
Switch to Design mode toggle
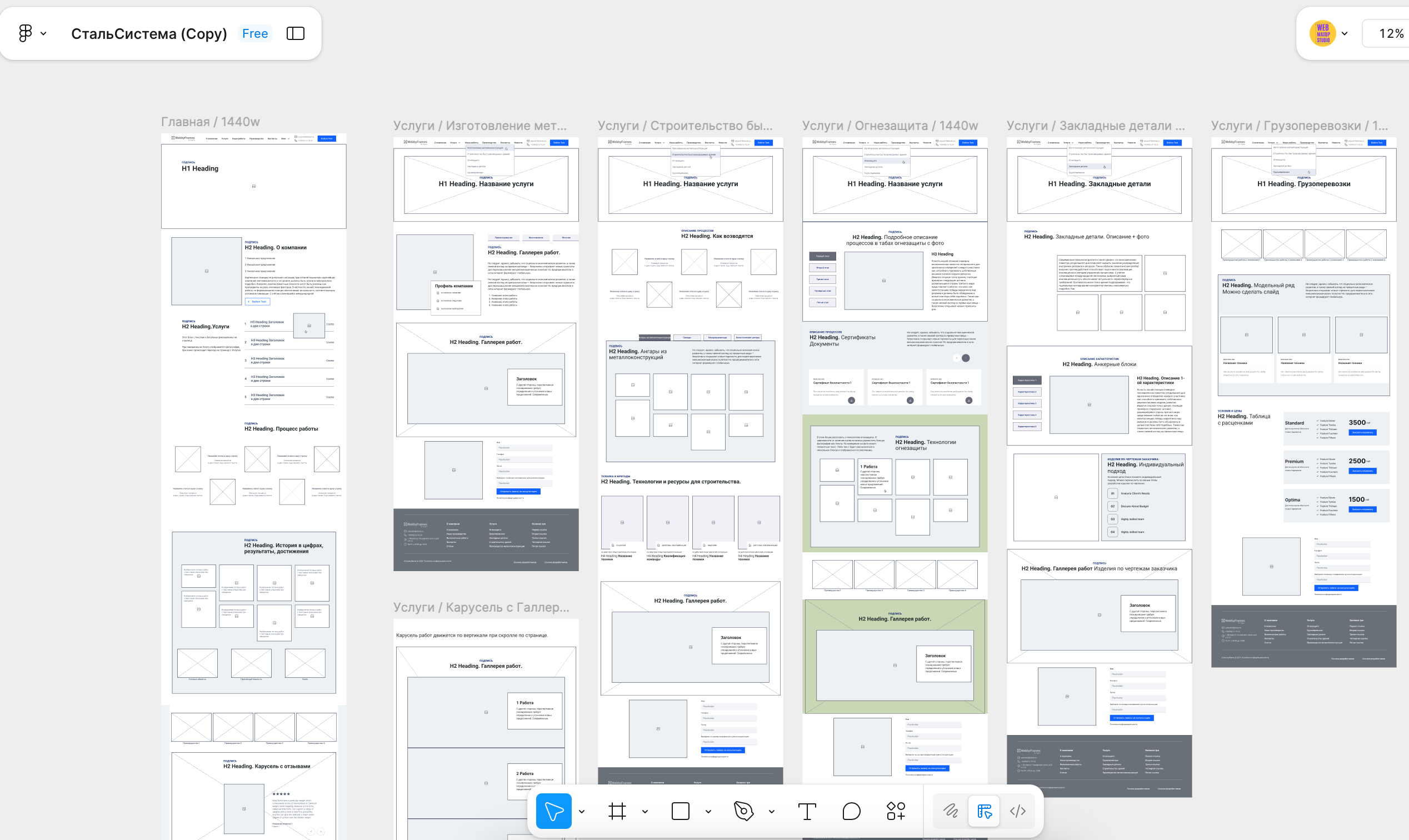click(x=984, y=811)
